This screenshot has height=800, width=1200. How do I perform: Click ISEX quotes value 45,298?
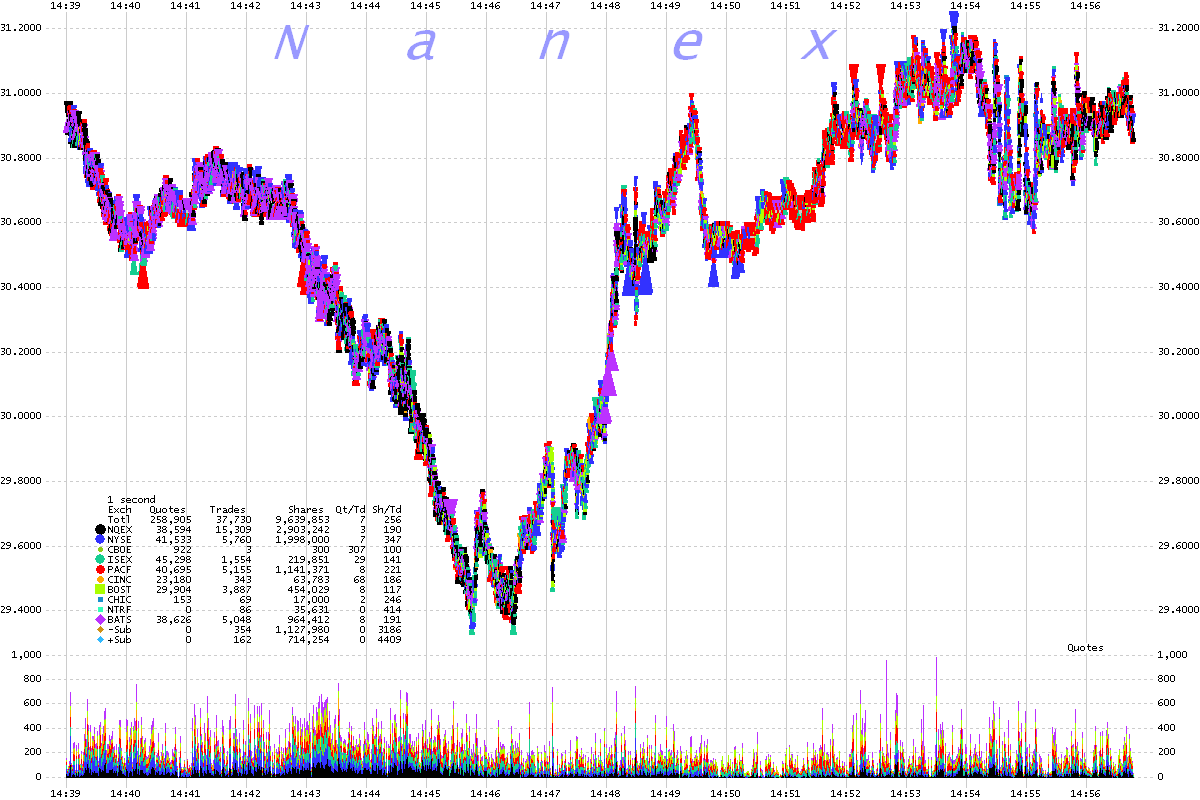click(173, 559)
